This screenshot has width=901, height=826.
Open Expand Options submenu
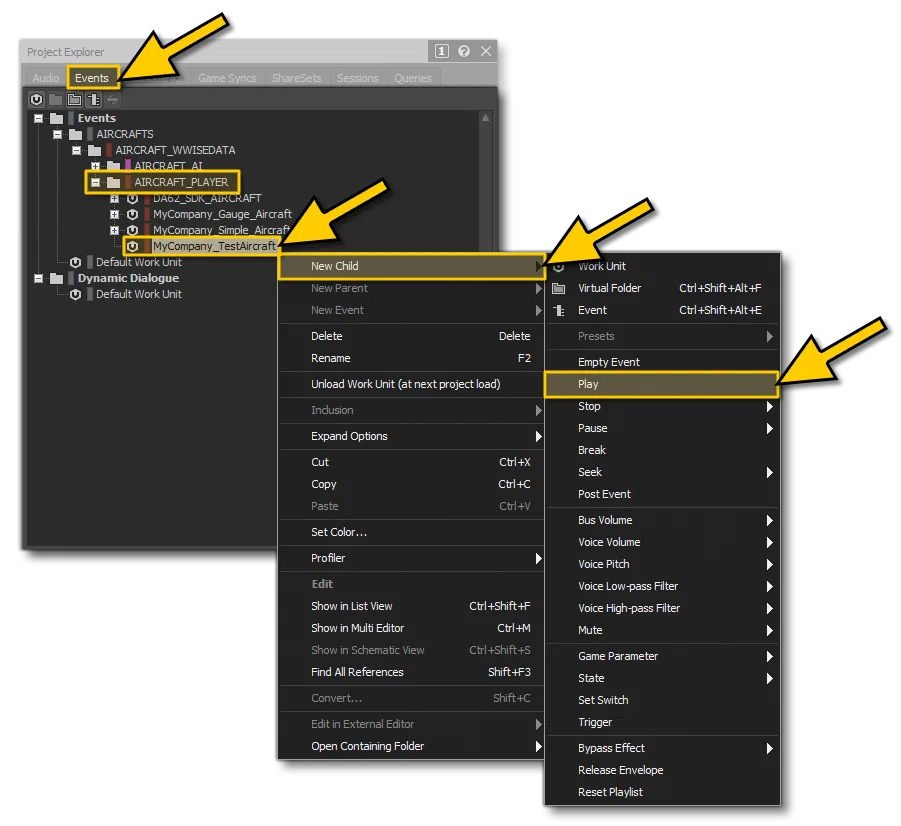pos(411,436)
